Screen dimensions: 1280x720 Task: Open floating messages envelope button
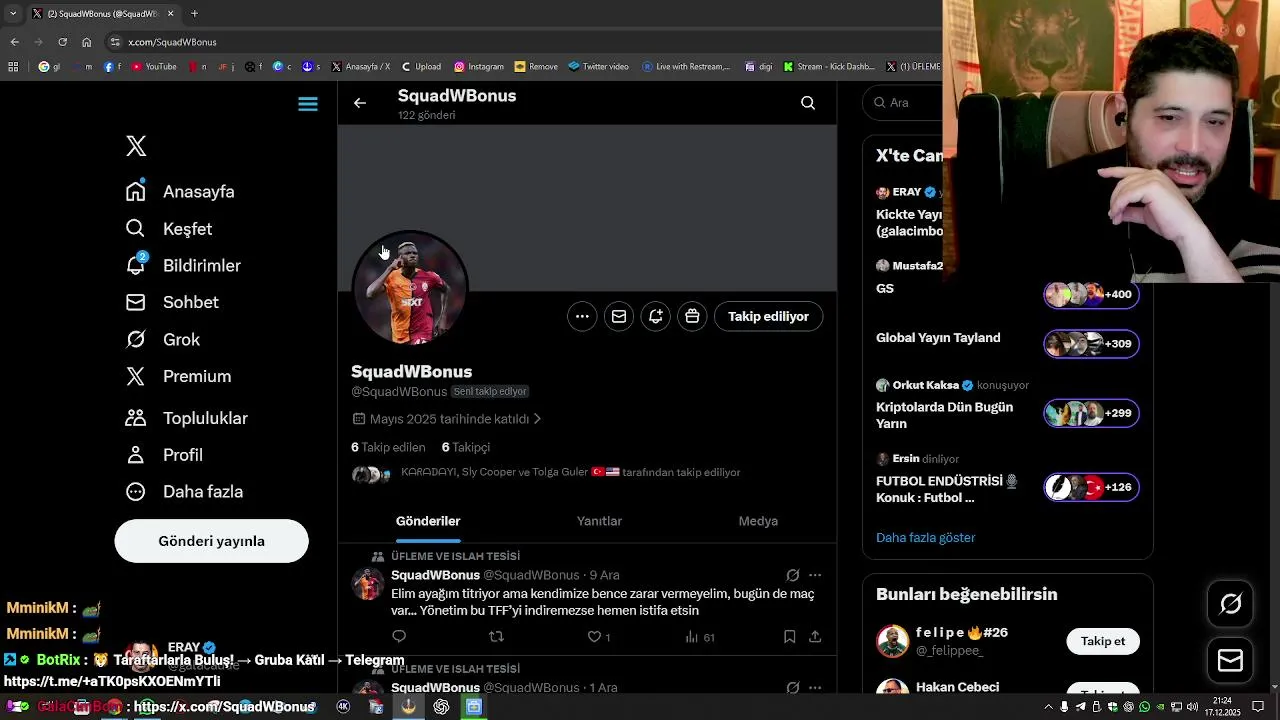[1230, 660]
